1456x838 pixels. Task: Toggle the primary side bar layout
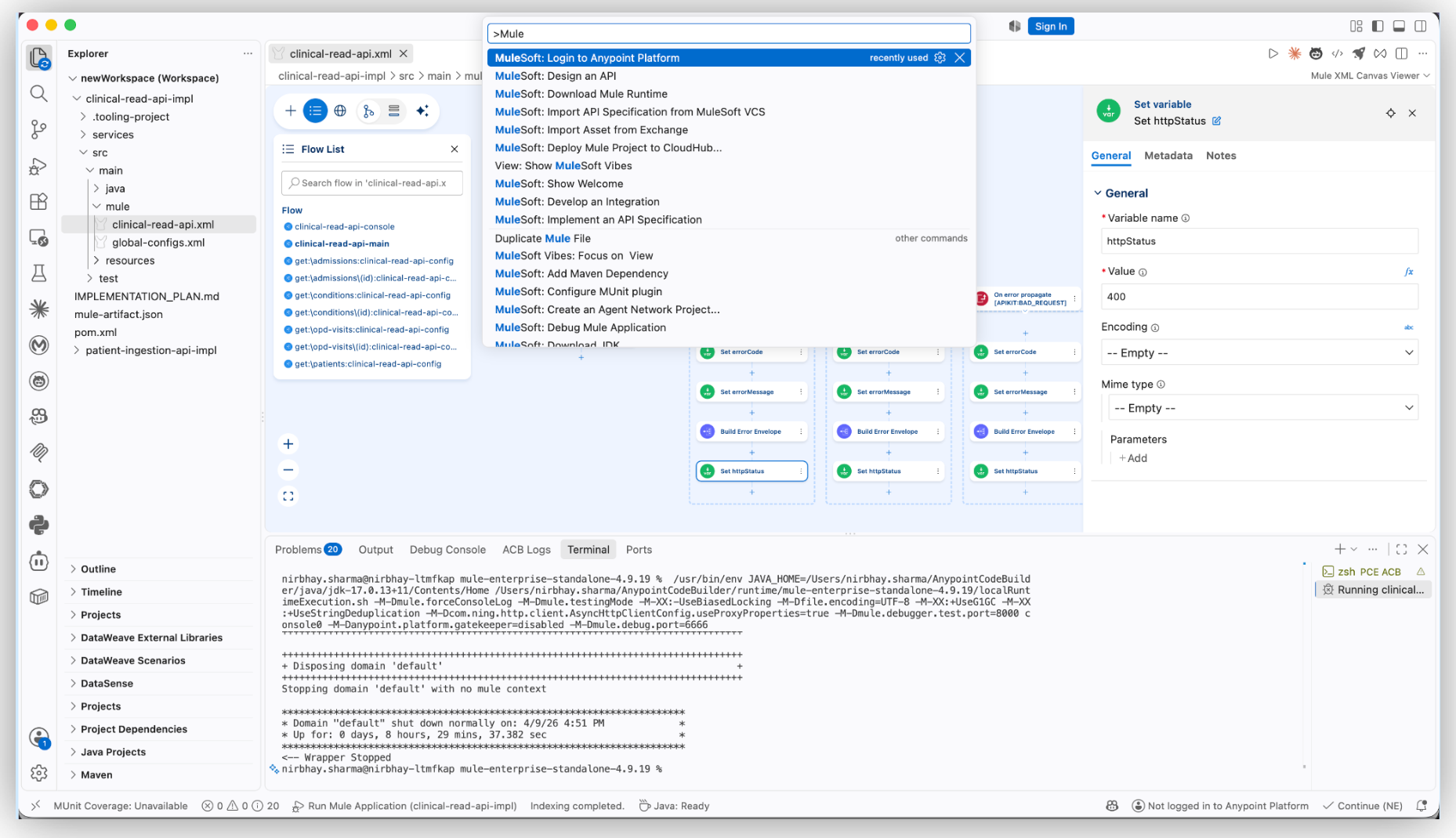(x=1378, y=26)
